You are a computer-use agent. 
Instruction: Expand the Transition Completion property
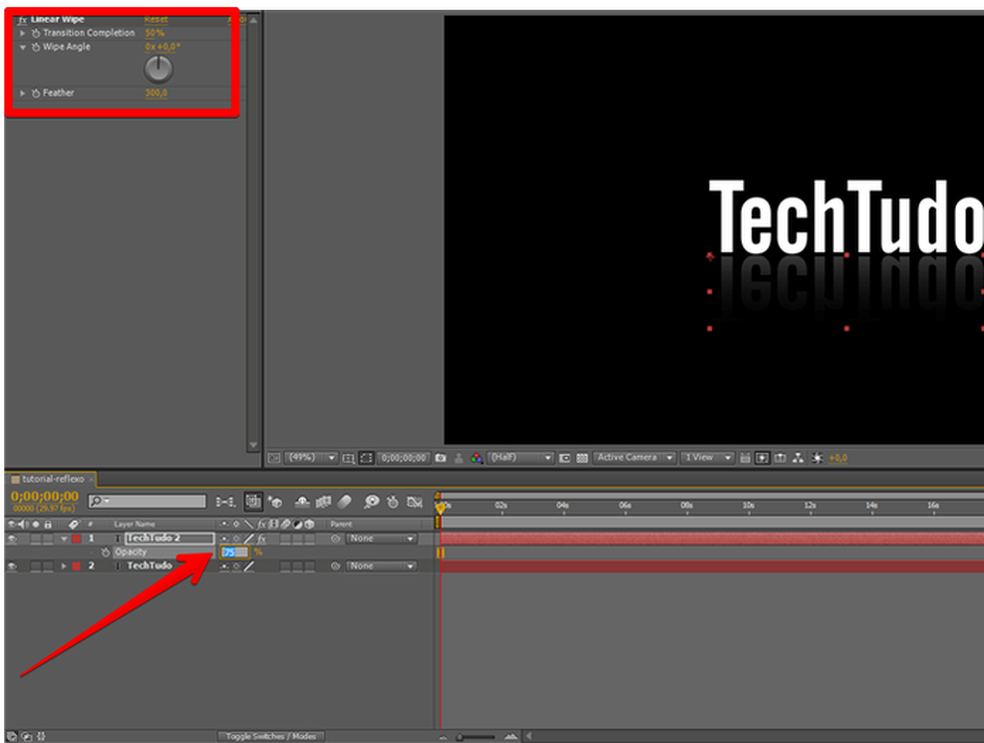click(x=23, y=33)
